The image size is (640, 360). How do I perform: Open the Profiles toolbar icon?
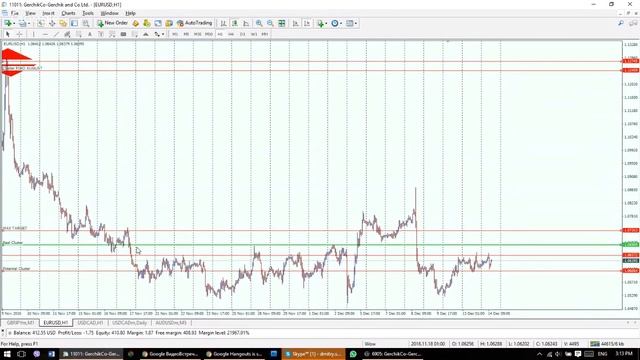23,23
